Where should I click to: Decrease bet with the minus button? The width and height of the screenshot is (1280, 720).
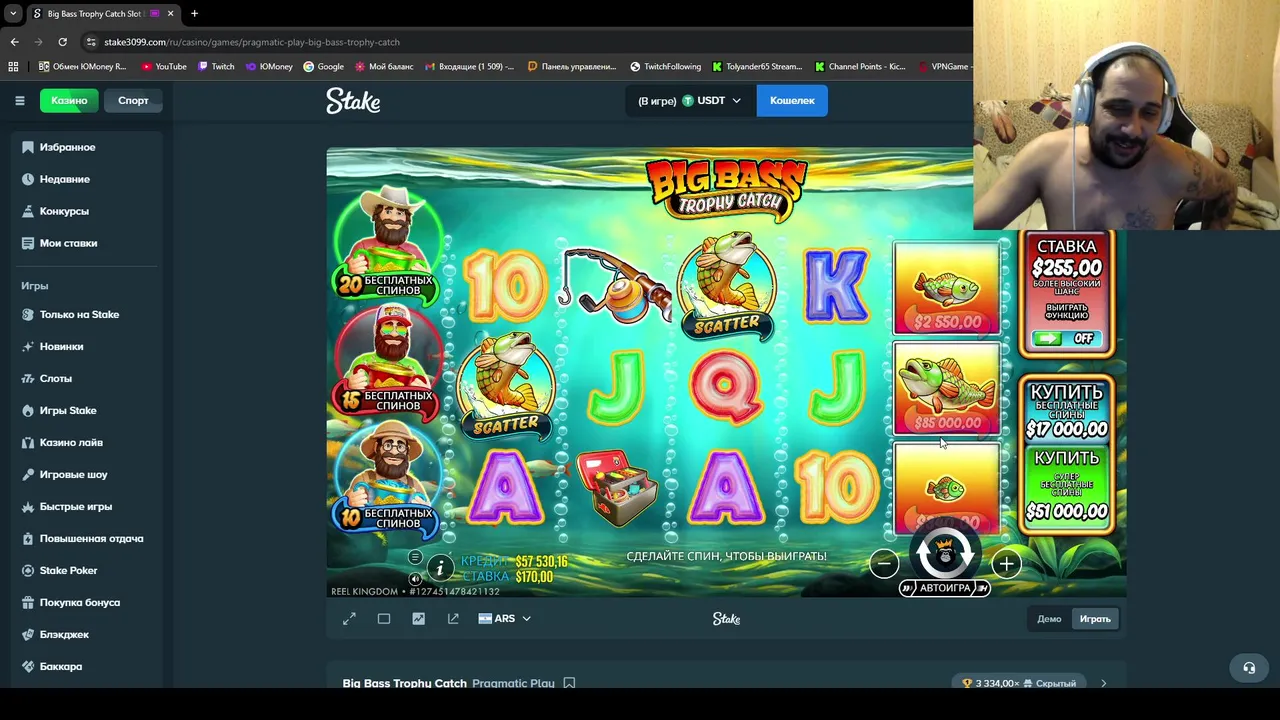[883, 564]
